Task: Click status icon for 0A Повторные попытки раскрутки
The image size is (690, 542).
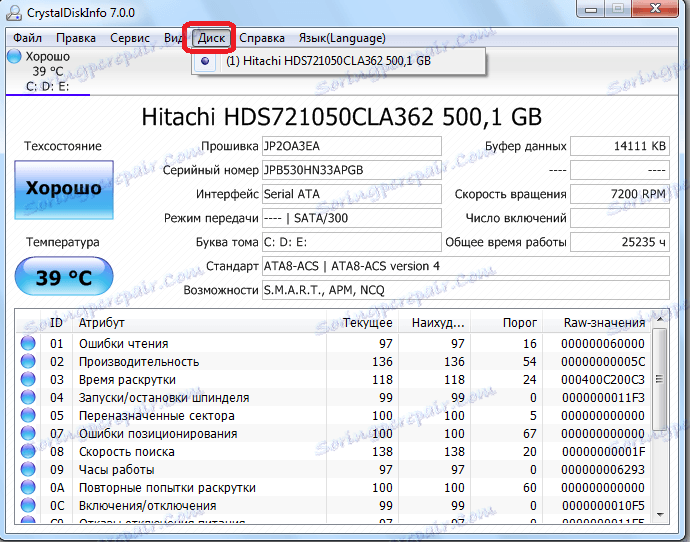Action: 28,487
